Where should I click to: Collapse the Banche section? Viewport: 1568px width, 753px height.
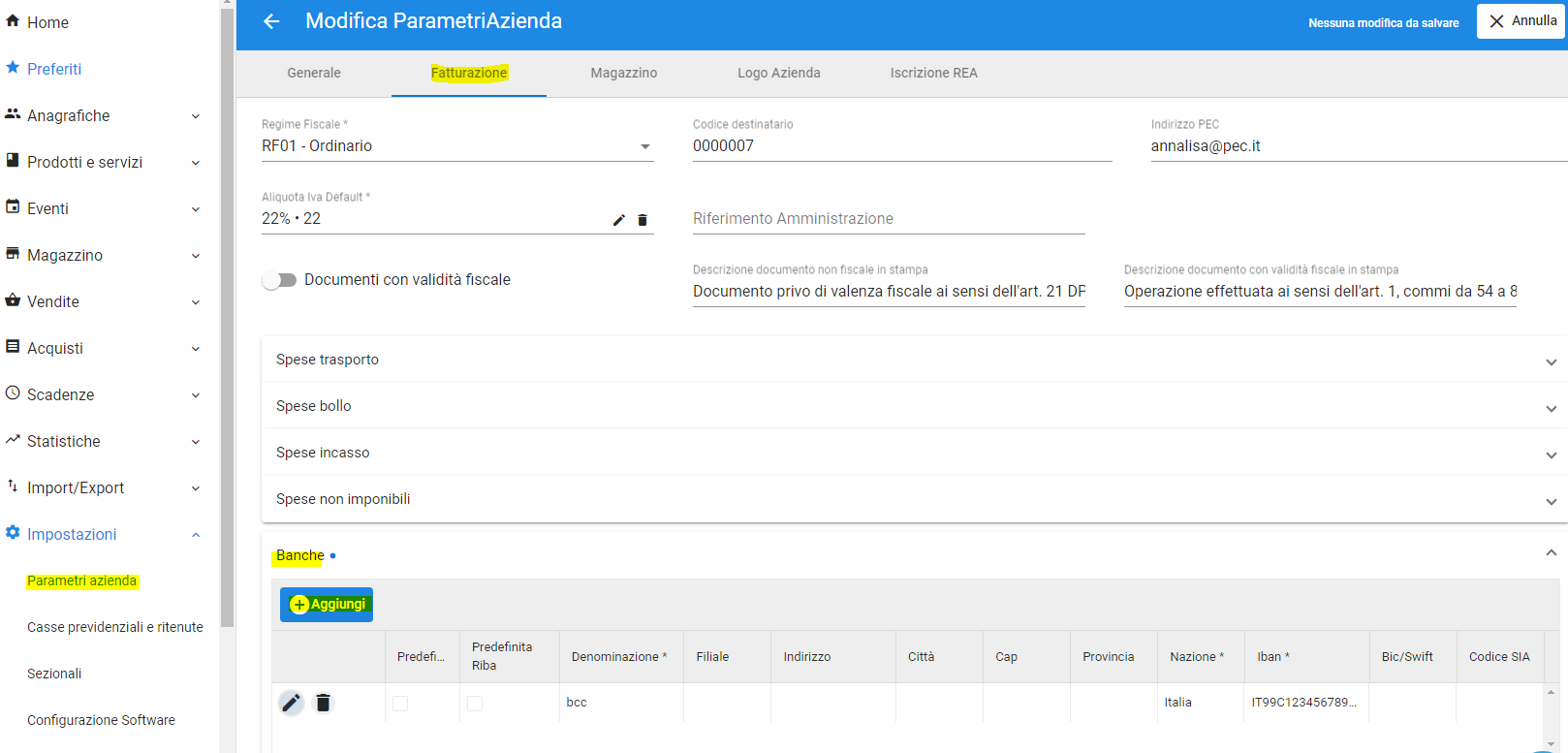tap(1552, 553)
